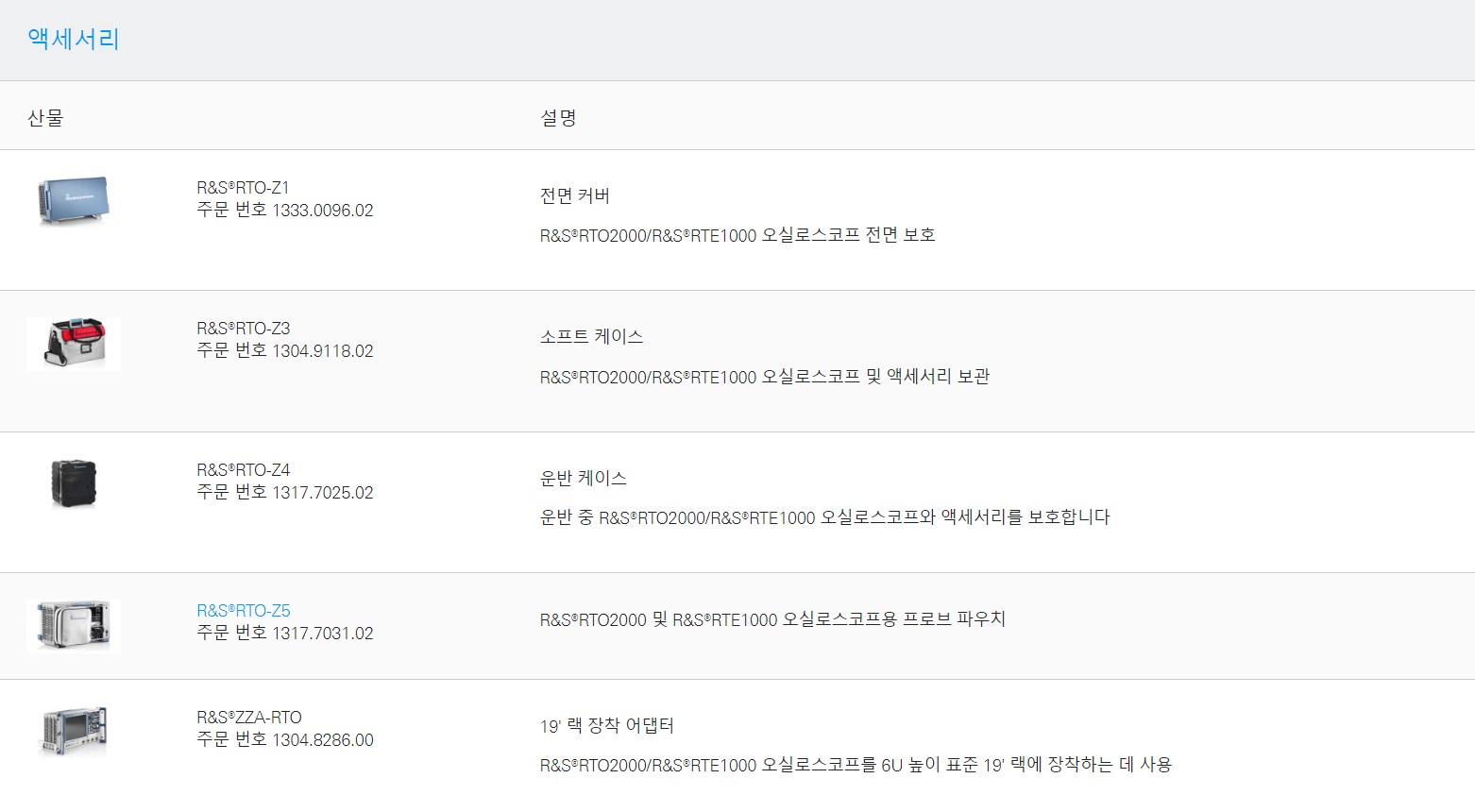Open the R&S RTO-Z5 product link

244,611
